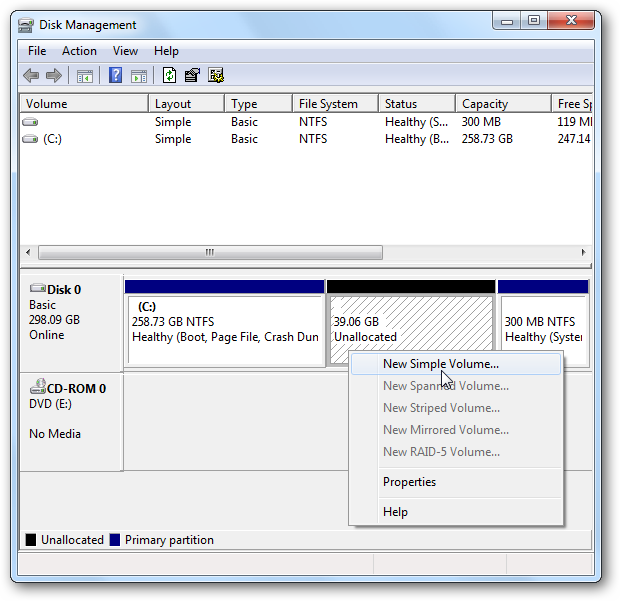Click the Disk 0 drive icon
The width and height of the screenshot is (620, 601).
pos(38,288)
